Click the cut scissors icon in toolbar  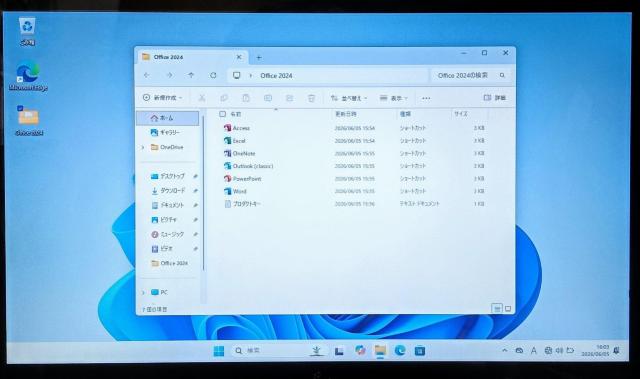pos(202,98)
